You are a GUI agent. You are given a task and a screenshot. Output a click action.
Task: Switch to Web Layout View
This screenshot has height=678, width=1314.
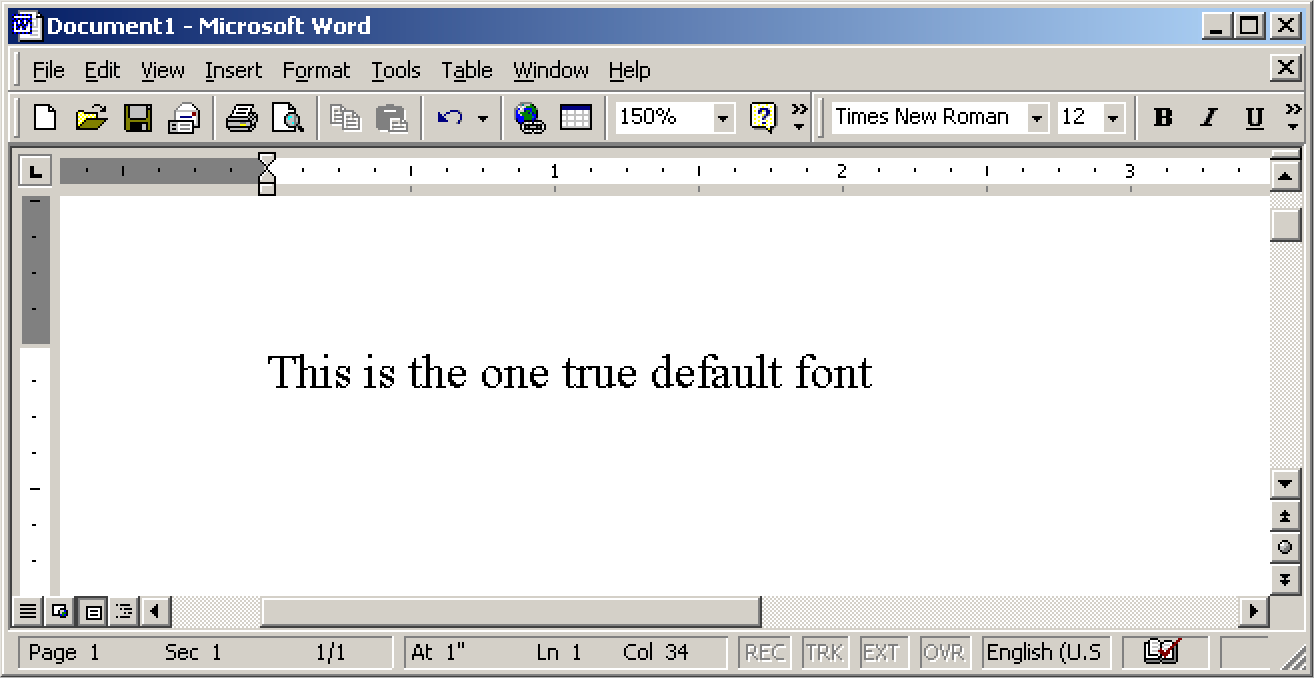[x=60, y=610]
